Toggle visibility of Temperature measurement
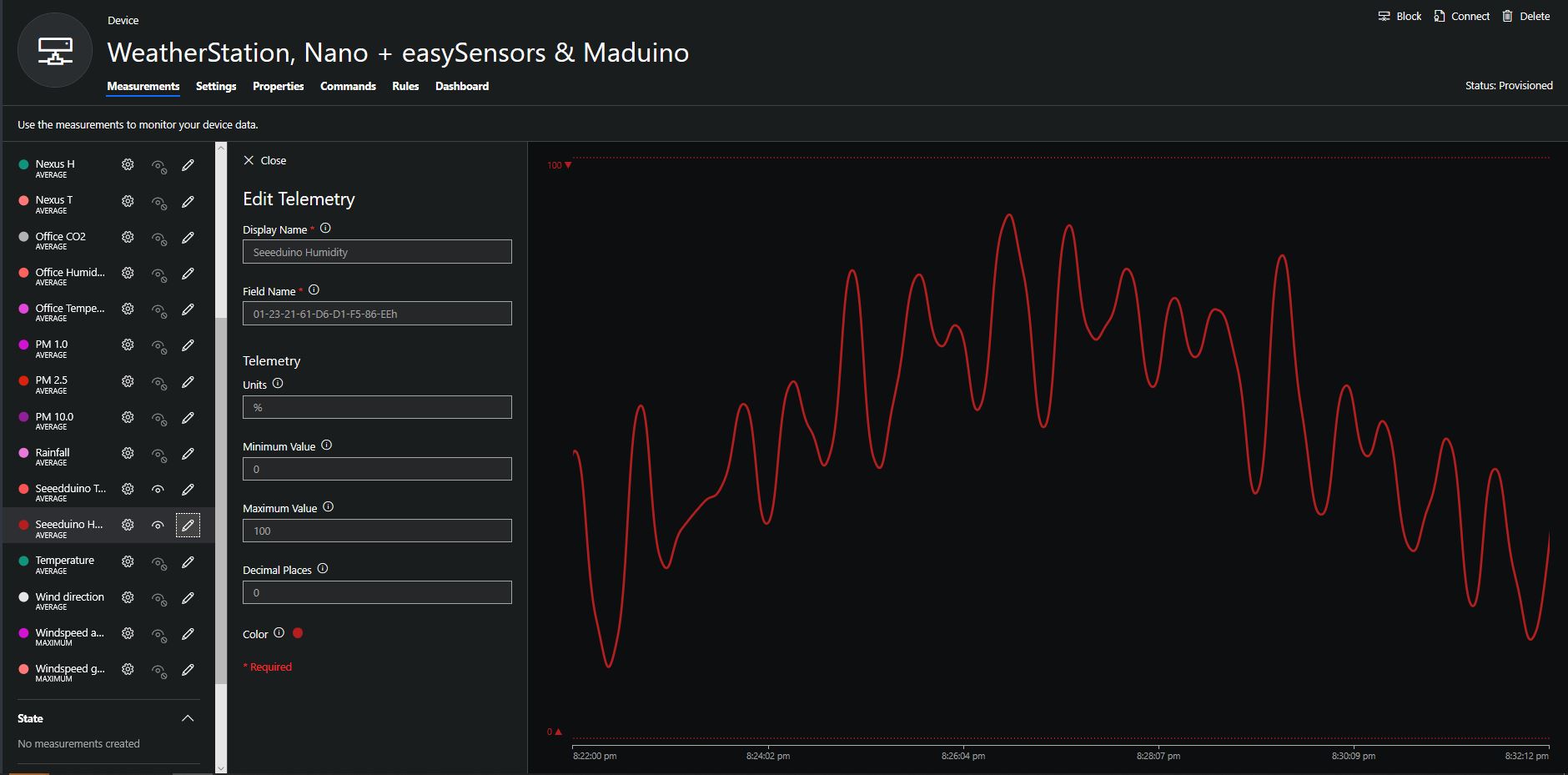The image size is (1568, 775). tap(158, 562)
